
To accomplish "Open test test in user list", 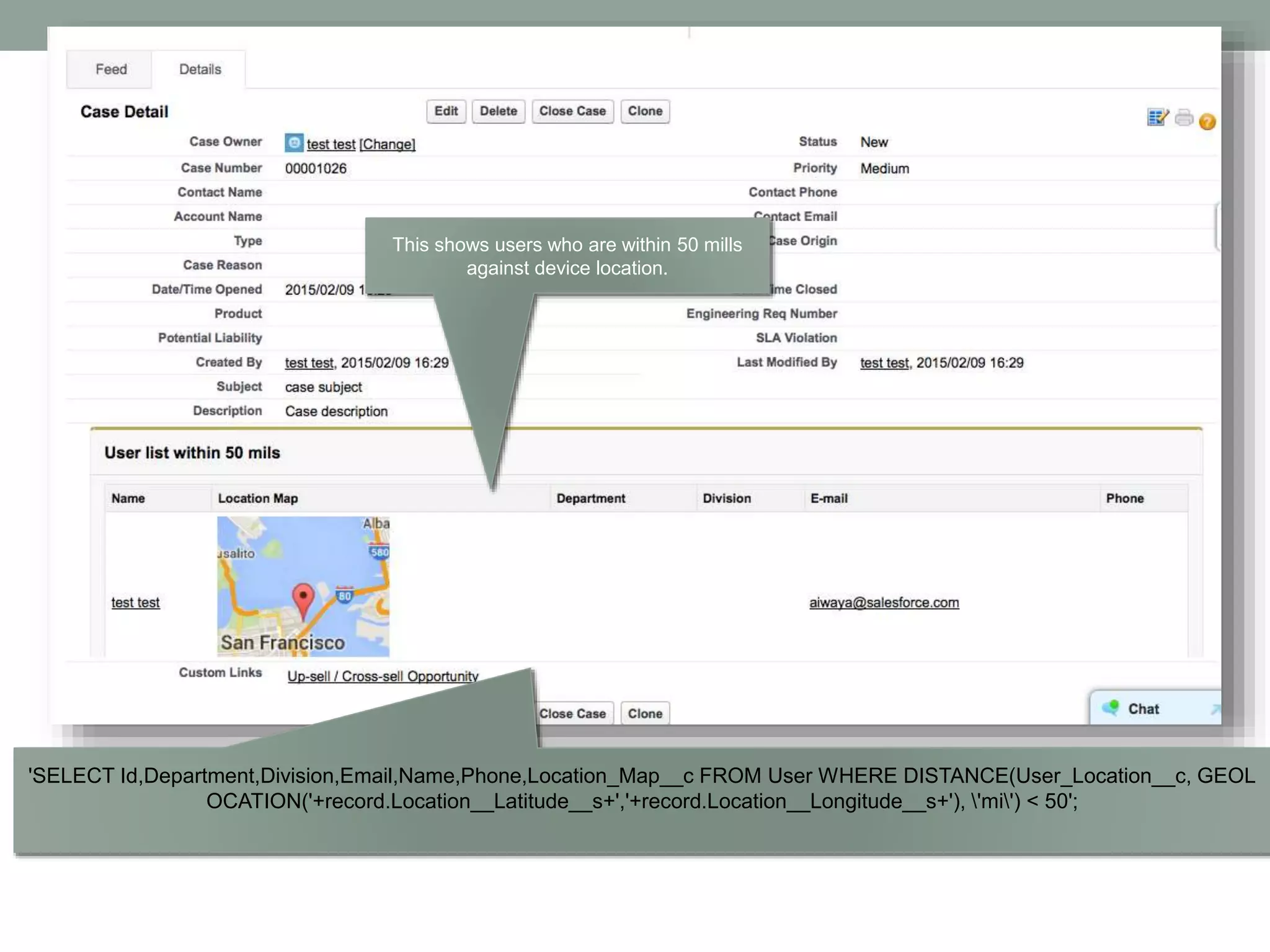I will (x=135, y=602).
